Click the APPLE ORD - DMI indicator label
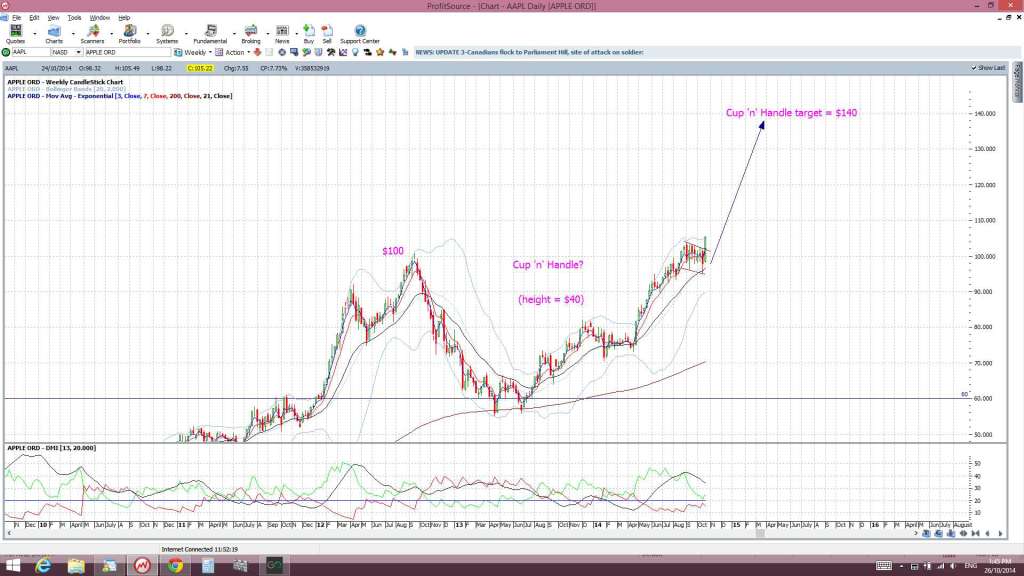The image size is (1024, 576). pyautogui.click(x=52, y=448)
